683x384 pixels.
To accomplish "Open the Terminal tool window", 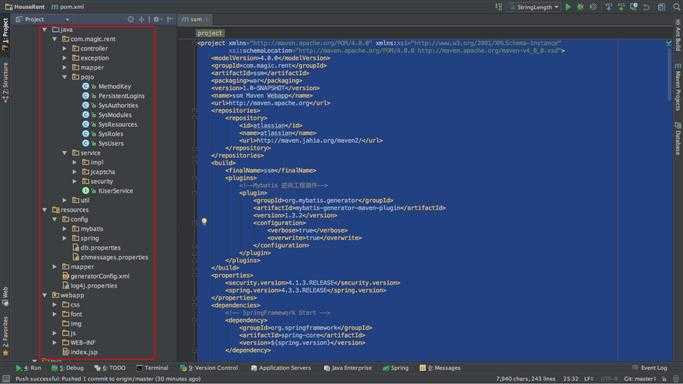I will 152,368.
